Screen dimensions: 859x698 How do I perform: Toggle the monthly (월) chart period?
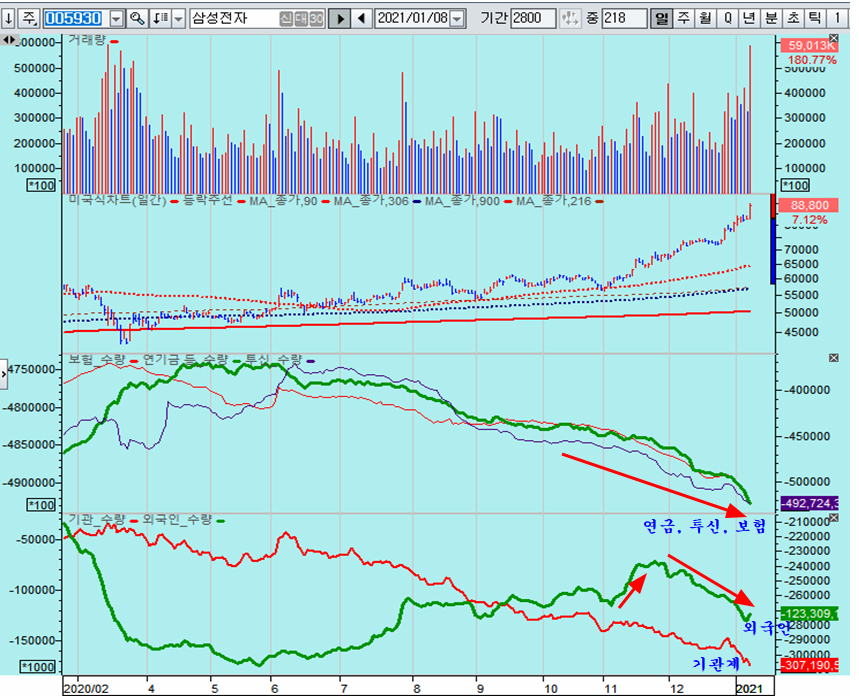pyautogui.click(x=706, y=19)
